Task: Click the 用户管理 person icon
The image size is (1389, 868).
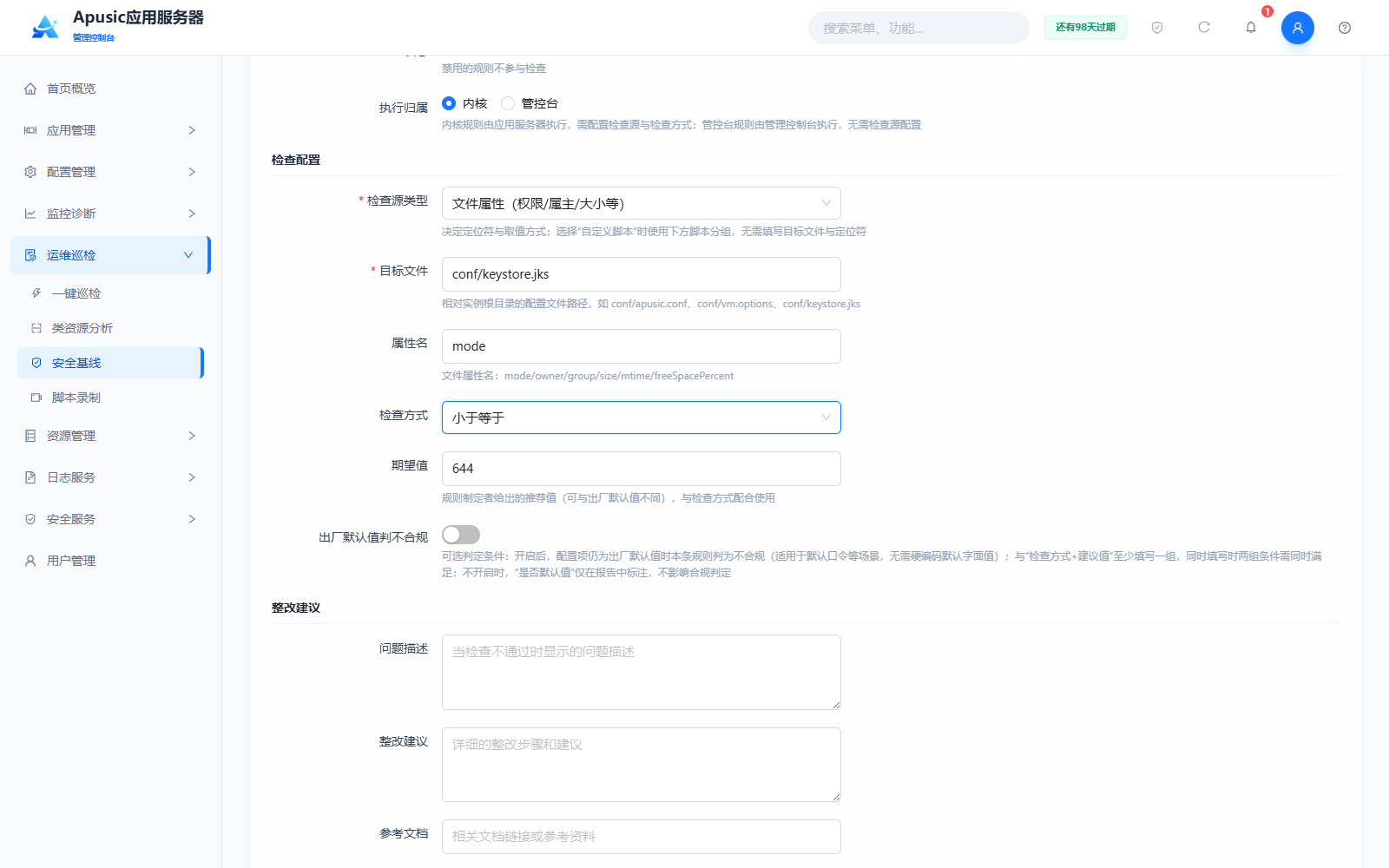Action: pos(30,561)
